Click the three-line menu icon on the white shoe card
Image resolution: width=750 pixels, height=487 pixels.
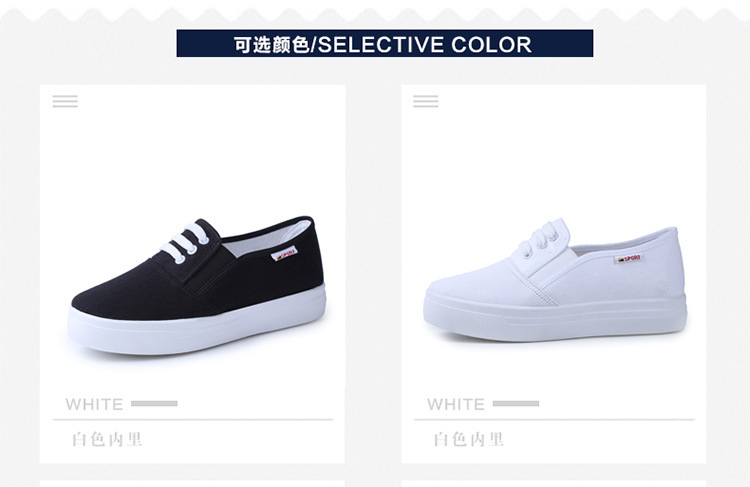[x=426, y=101]
